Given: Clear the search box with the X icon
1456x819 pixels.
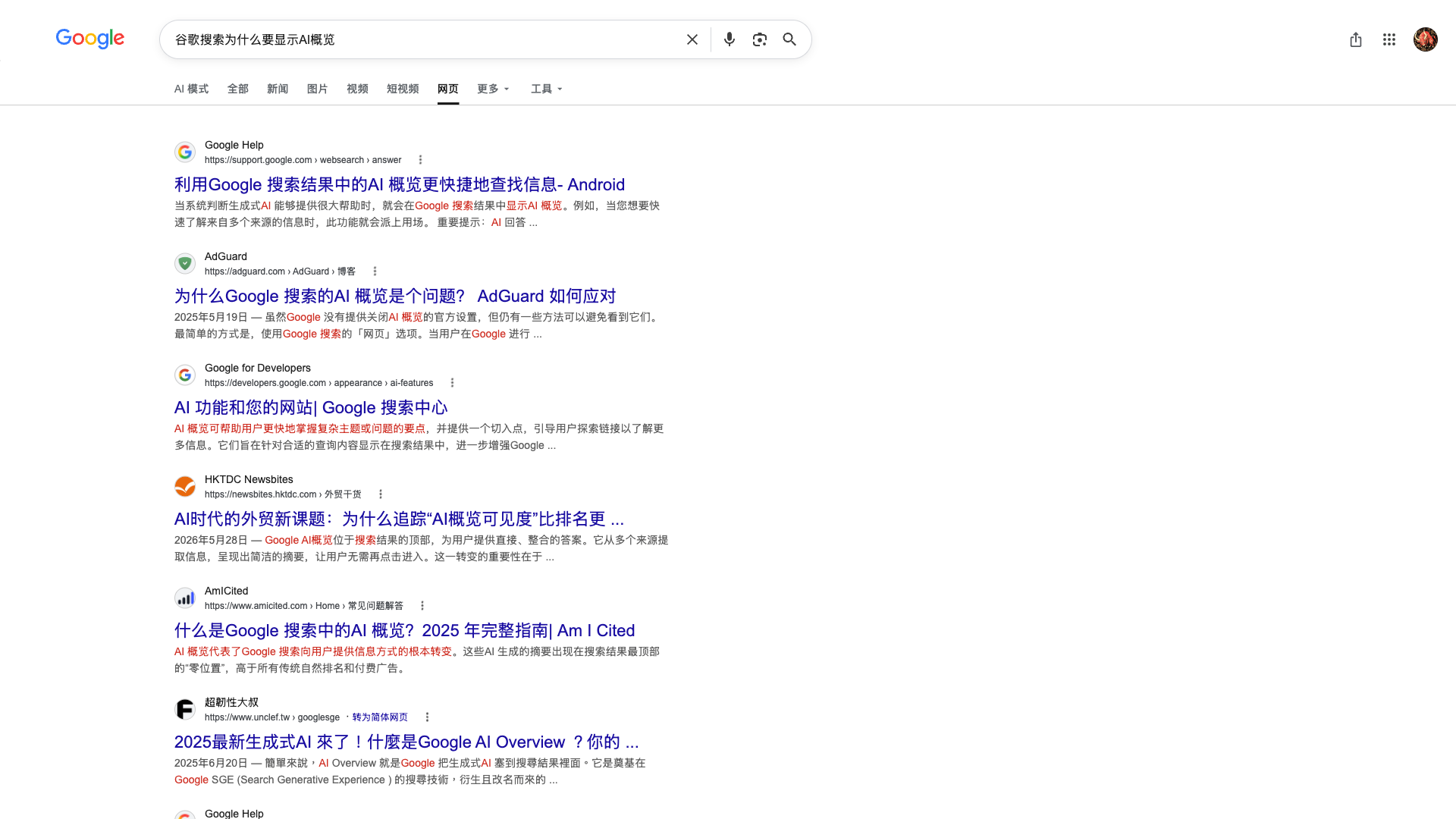Looking at the screenshot, I should (x=692, y=39).
